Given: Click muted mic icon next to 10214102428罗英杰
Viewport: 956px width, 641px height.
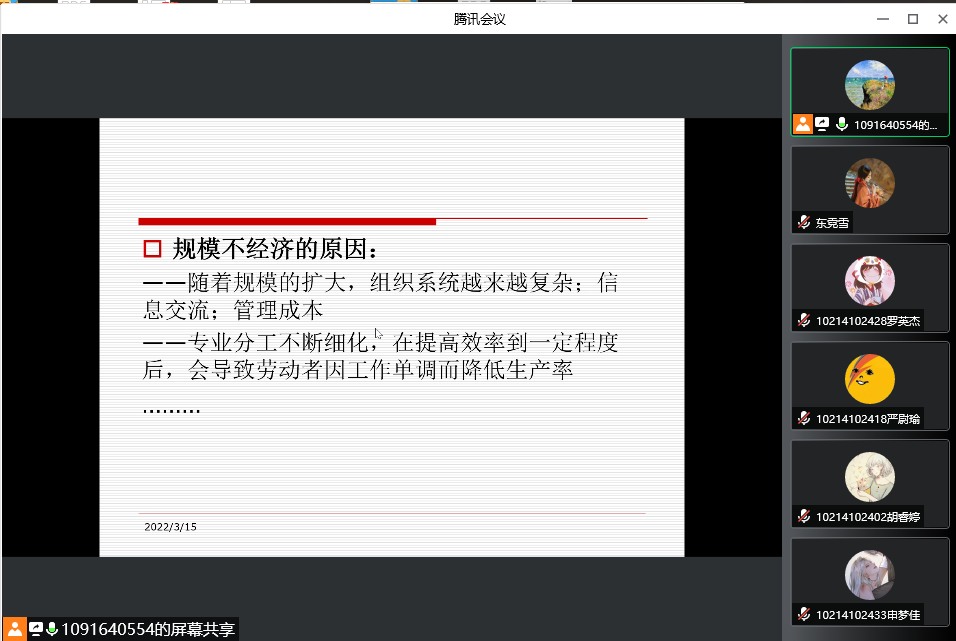Looking at the screenshot, I should [x=803, y=320].
